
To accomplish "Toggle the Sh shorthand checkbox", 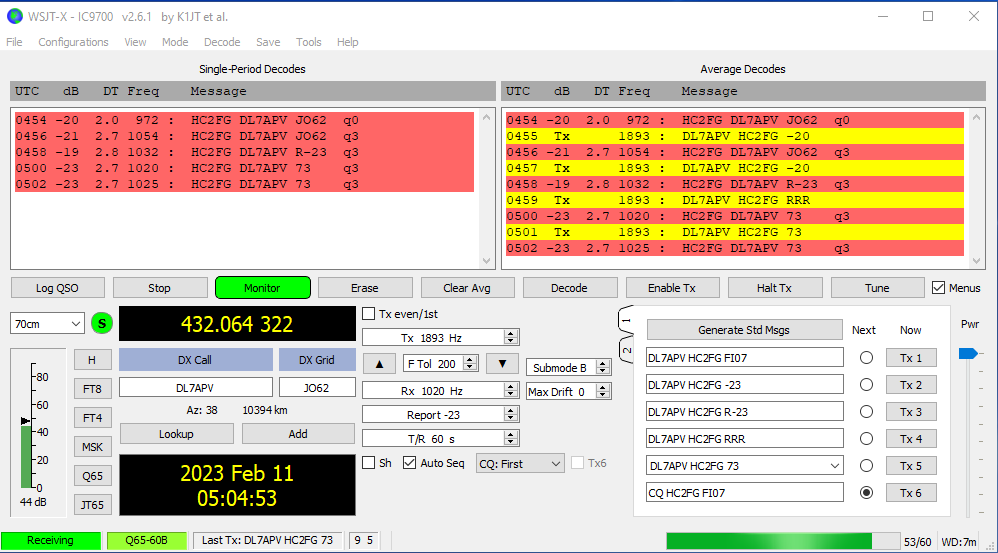I will point(369,463).
